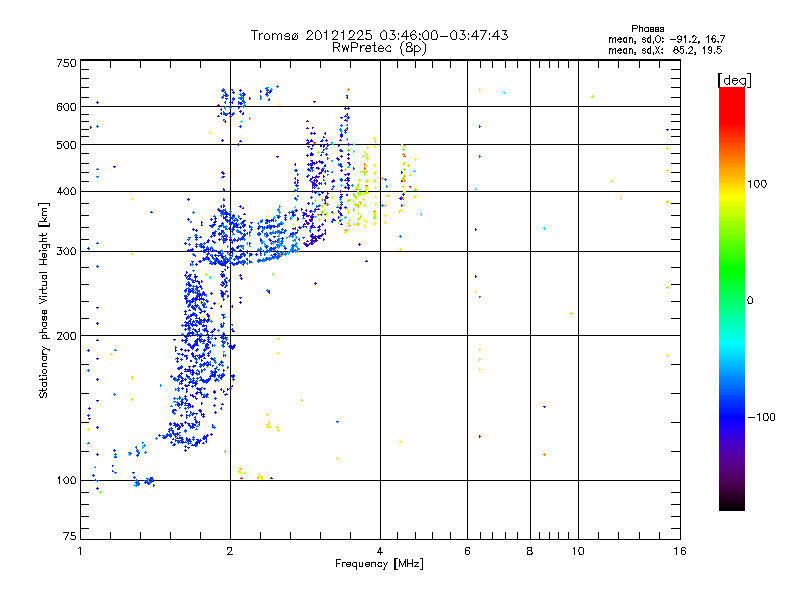This screenshot has height=600, width=800.
Task: Click the colorbar tick label '-100'
Action: click(x=761, y=417)
